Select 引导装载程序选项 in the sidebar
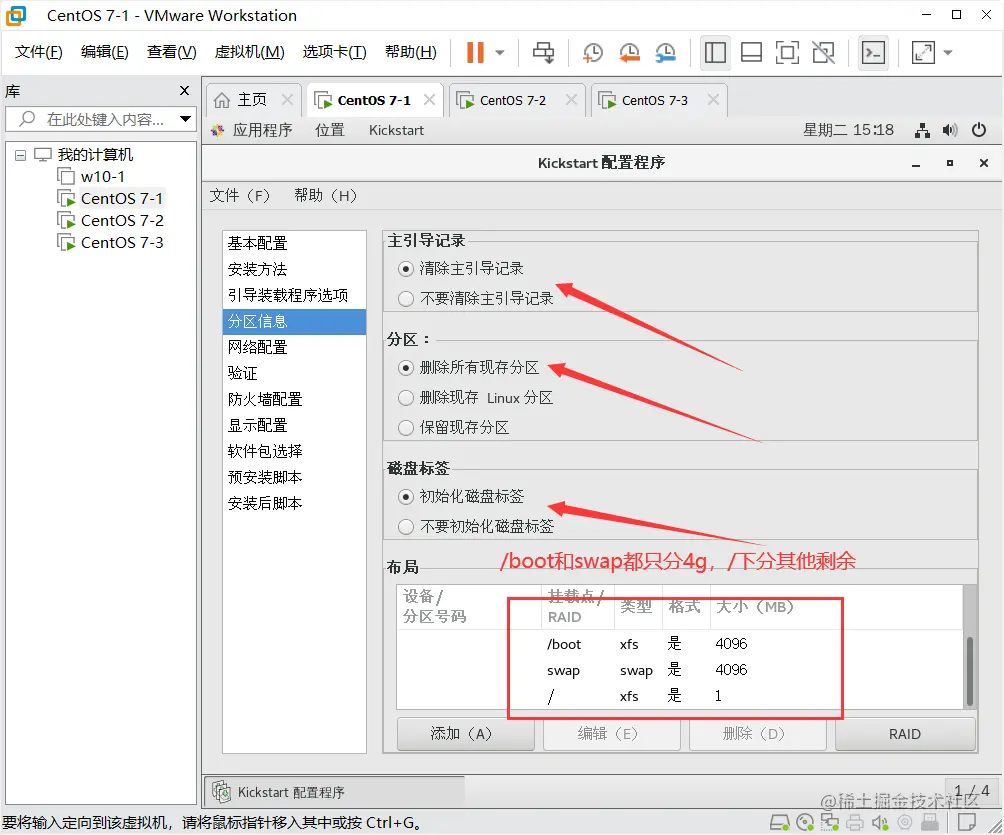 point(295,295)
